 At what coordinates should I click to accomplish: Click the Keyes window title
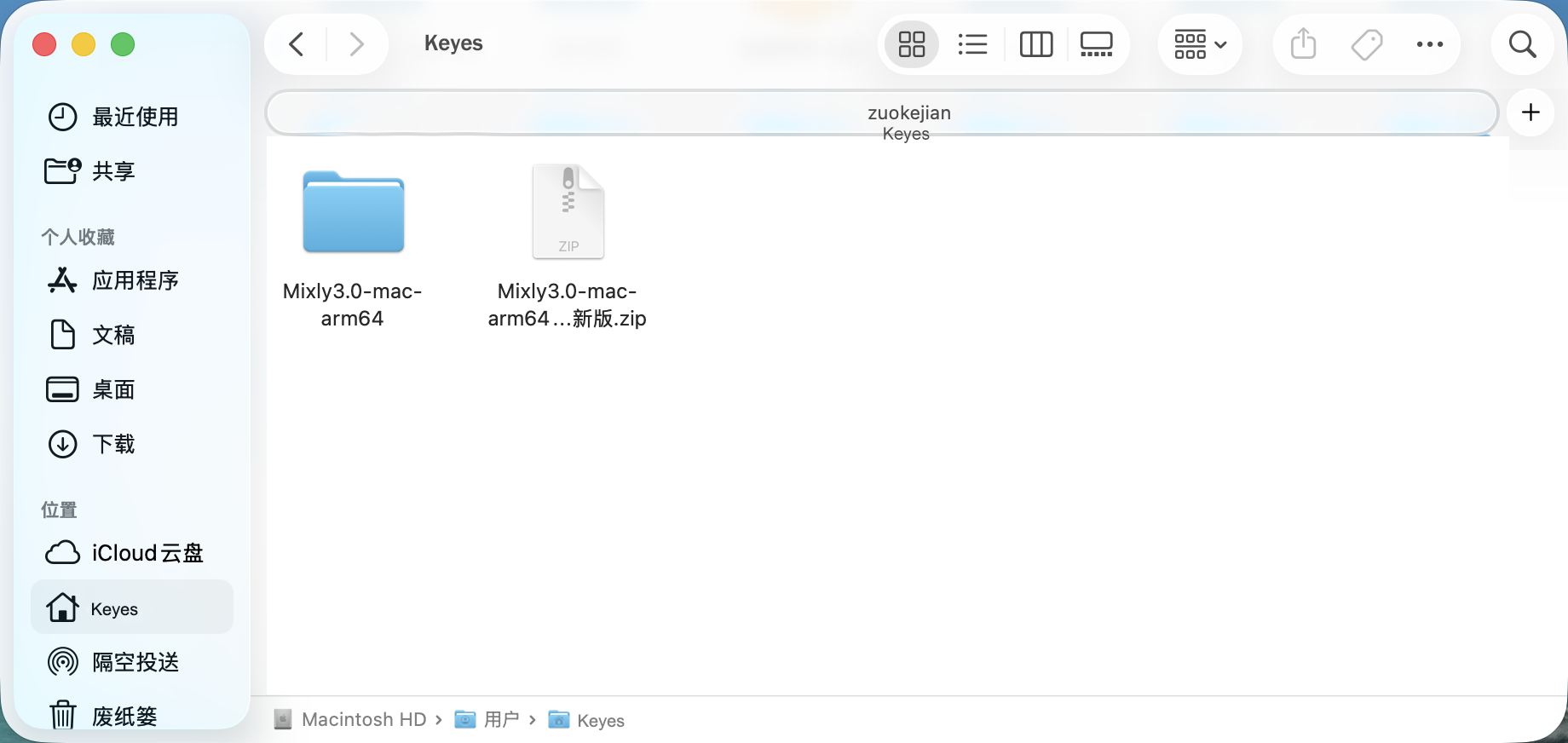[453, 43]
